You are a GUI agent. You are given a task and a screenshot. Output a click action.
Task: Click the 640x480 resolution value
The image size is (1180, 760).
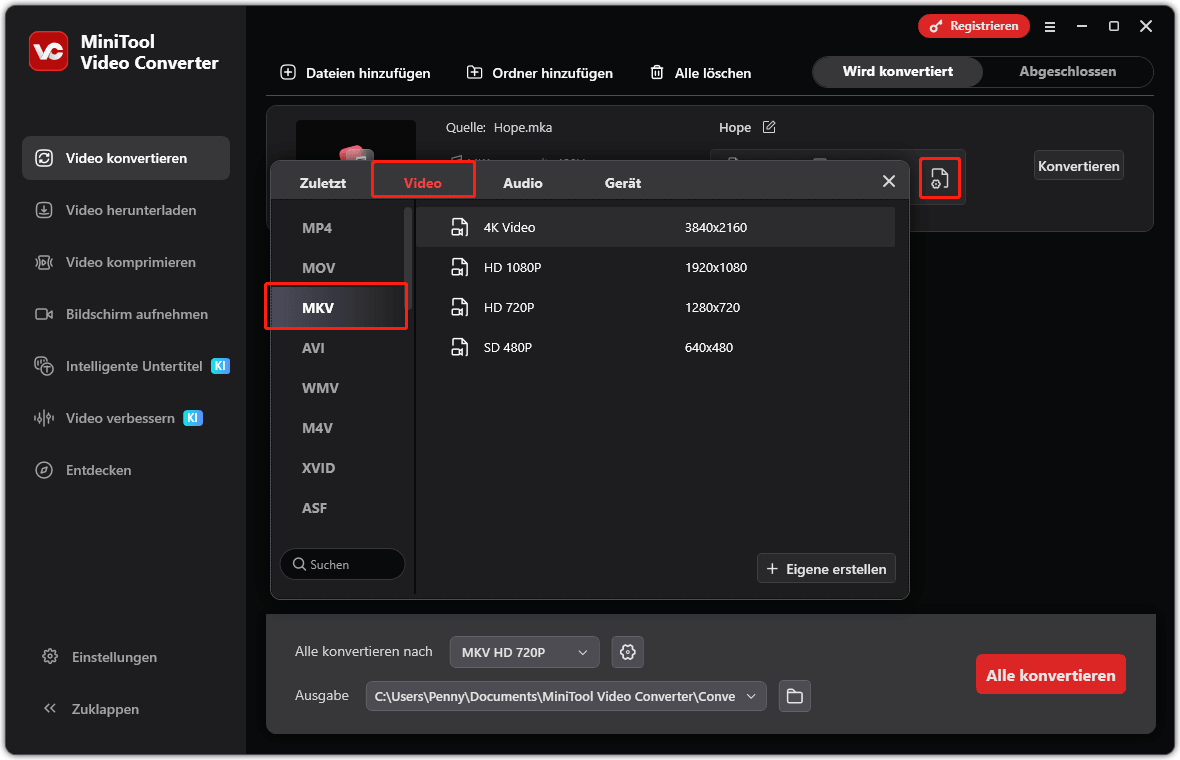coord(709,347)
